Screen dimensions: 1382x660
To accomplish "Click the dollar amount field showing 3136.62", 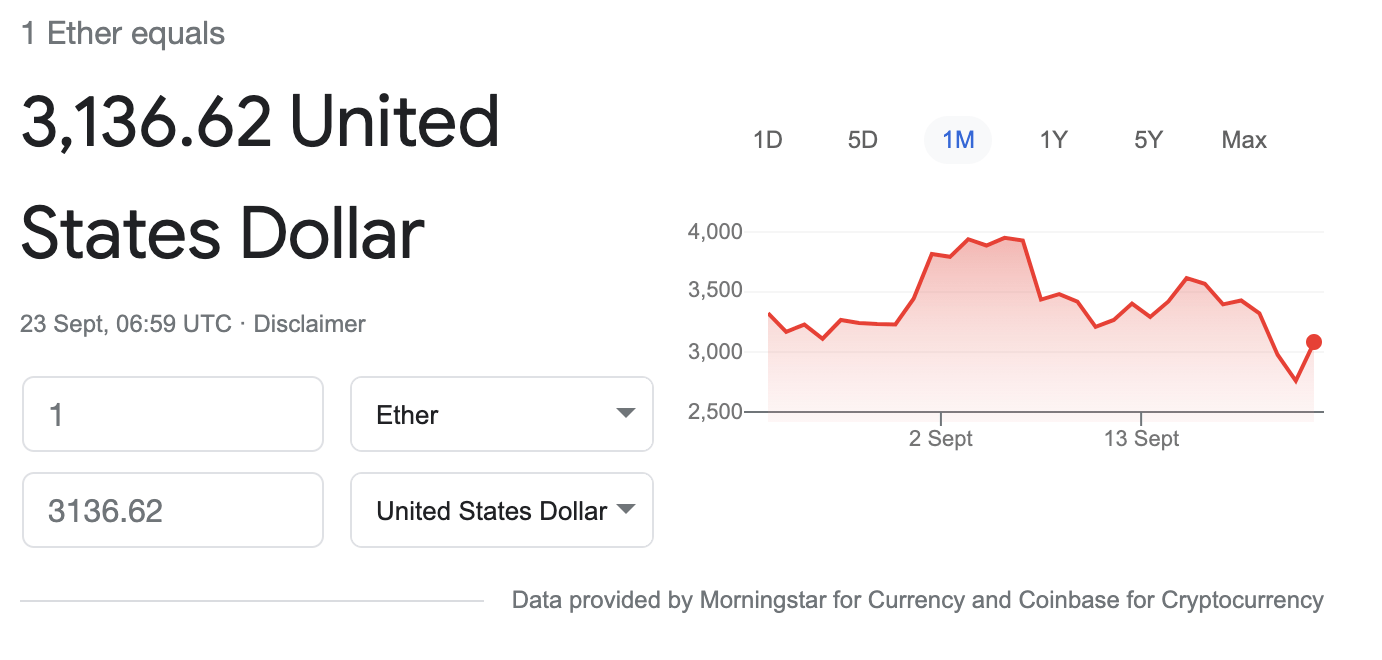I will [x=173, y=511].
